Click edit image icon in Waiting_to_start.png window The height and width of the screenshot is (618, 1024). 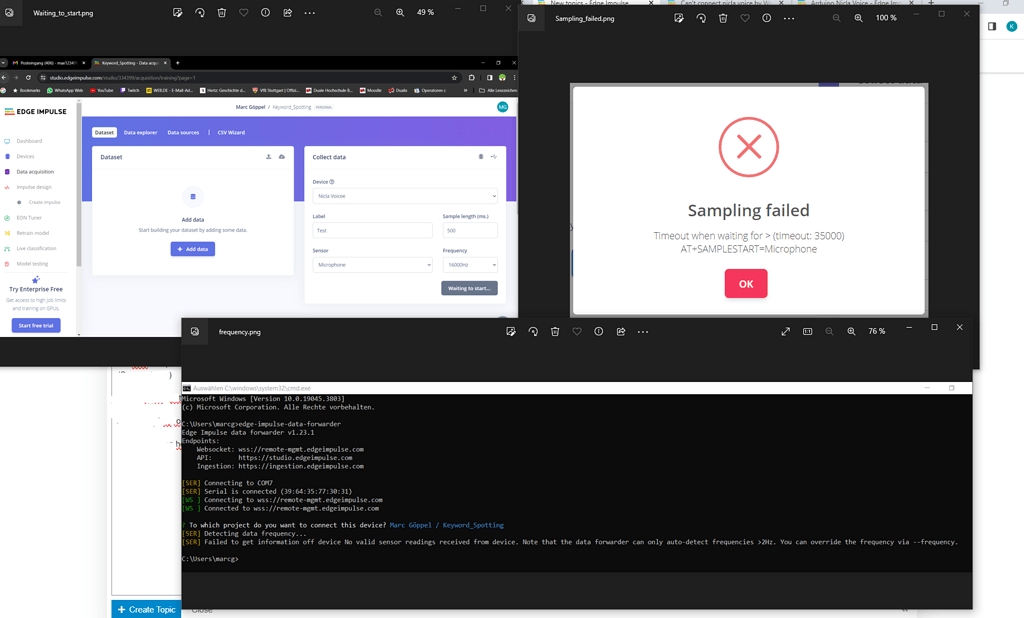click(x=178, y=13)
